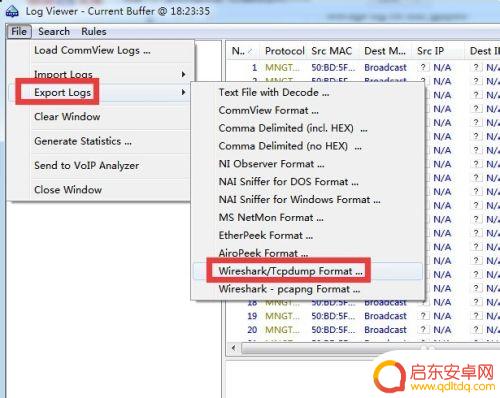Sort by the Dest M... column header
The image size is (500, 398).
point(385,51)
